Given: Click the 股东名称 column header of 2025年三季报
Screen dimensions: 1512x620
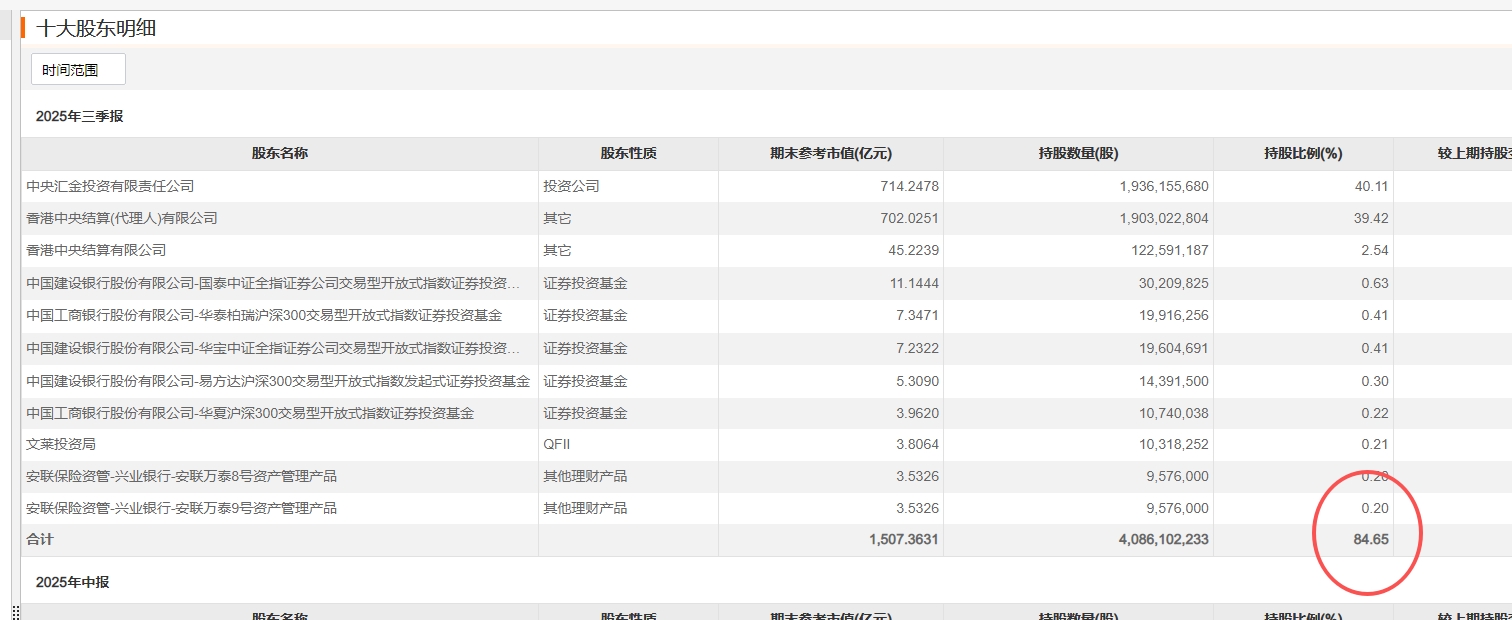Looking at the screenshot, I should (x=280, y=154).
